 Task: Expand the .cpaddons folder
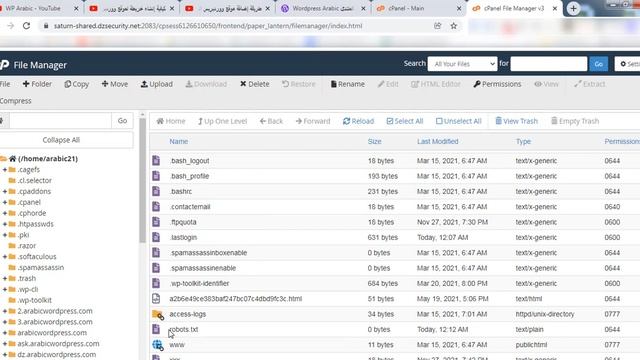click(x=5, y=191)
